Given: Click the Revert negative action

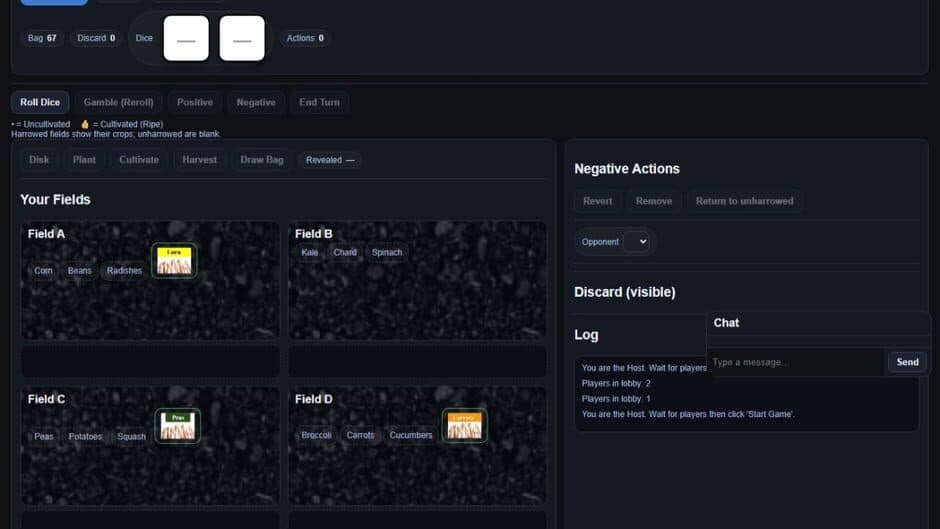Looking at the screenshot, I should 598,202.
